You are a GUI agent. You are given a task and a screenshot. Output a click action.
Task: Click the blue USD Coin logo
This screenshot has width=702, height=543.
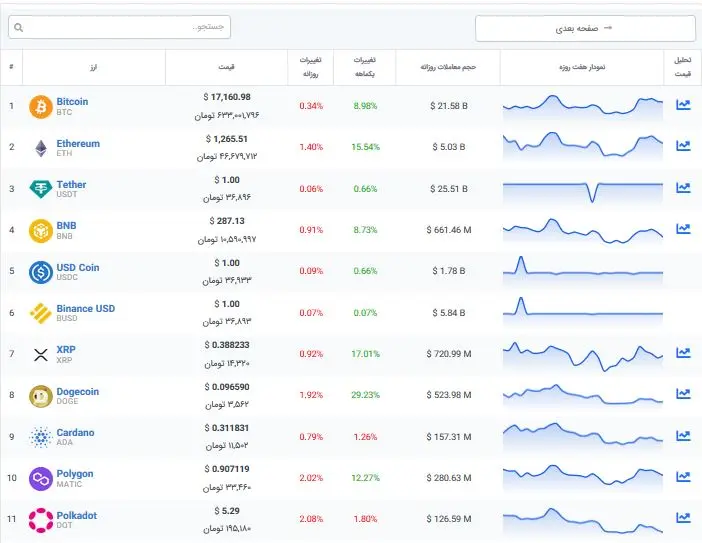pyautogui.click(x=41, y=272)
